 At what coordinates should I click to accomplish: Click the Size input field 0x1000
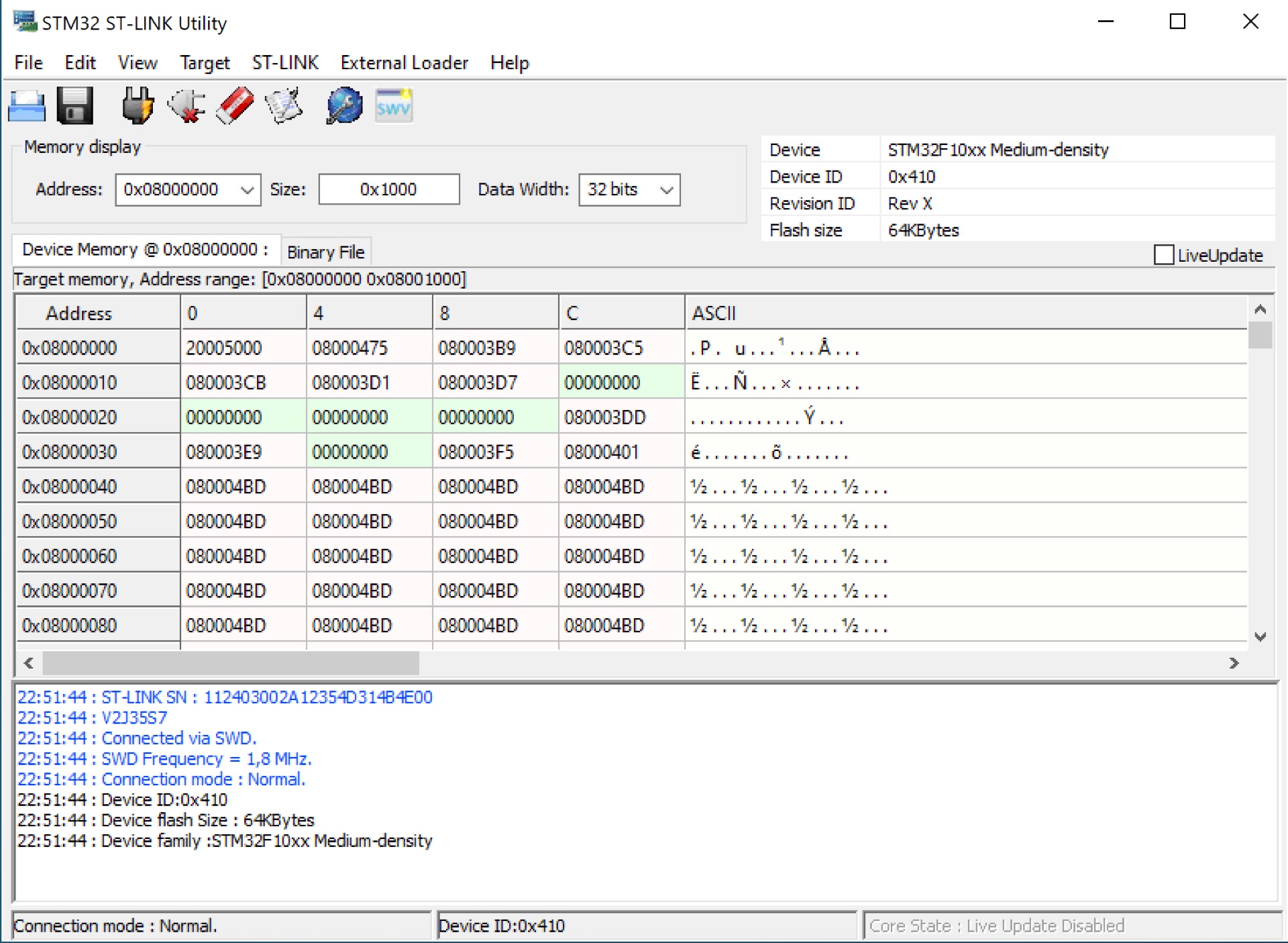pyautogui.click(x=389, y=190)
